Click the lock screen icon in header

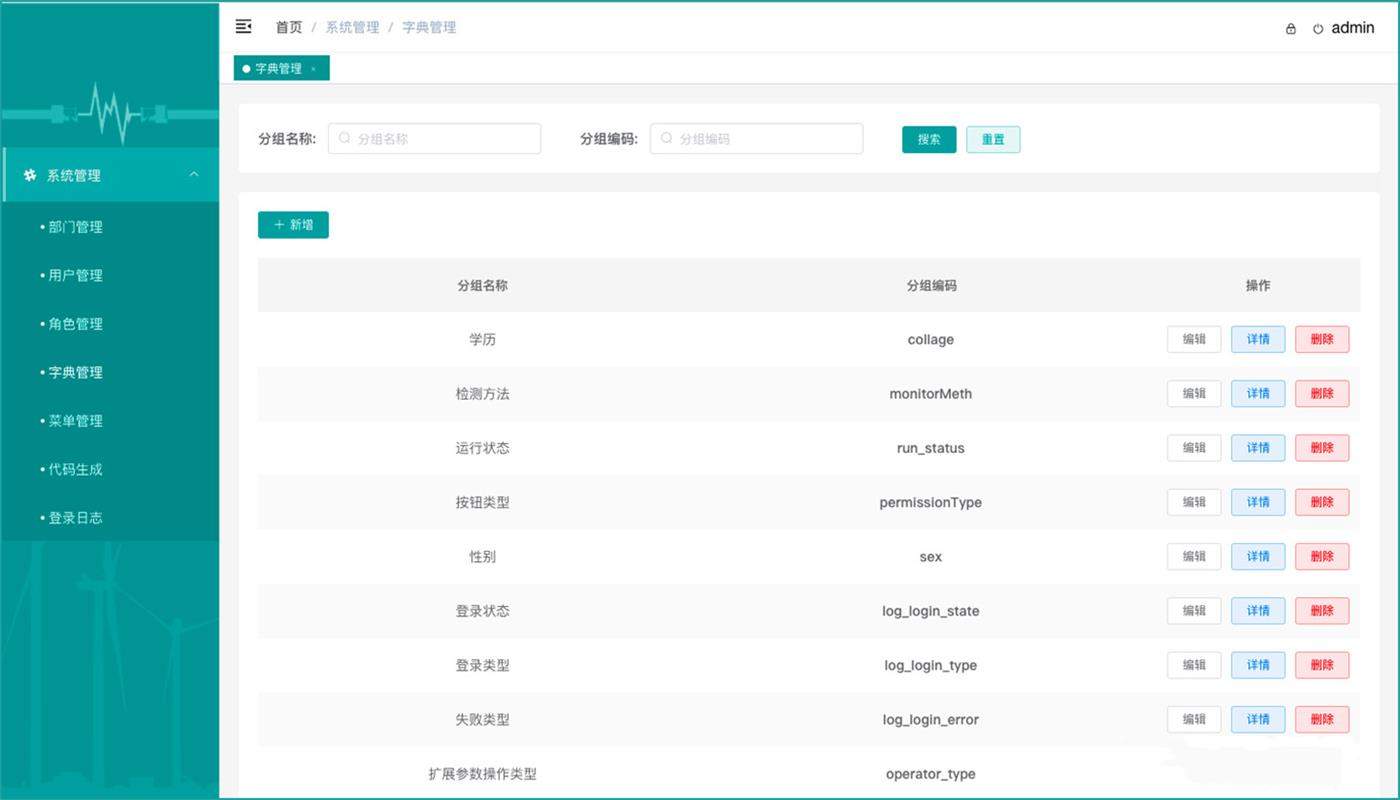[1290, 29]
